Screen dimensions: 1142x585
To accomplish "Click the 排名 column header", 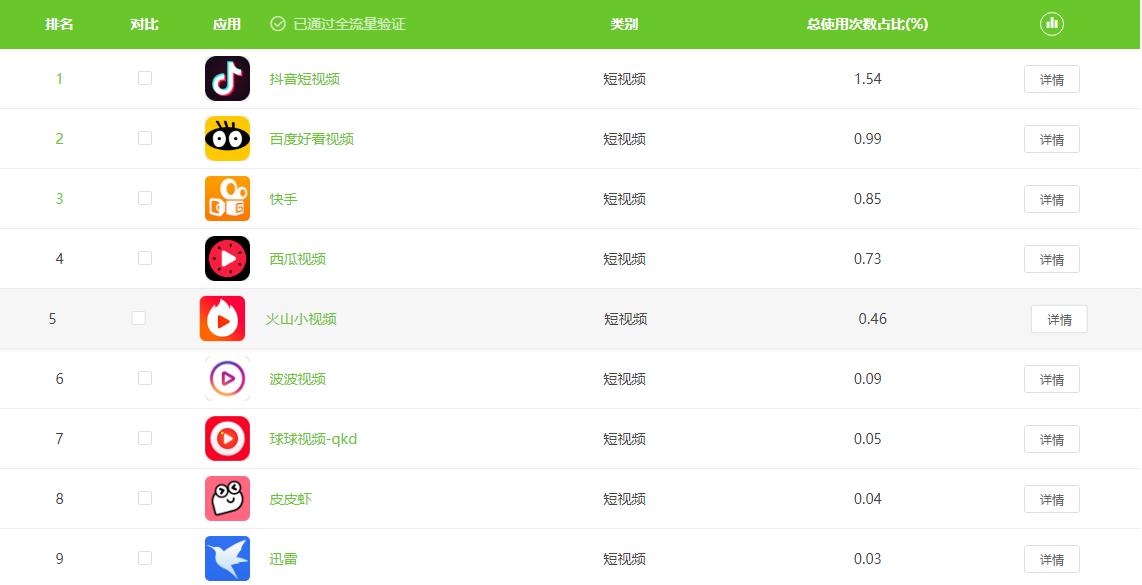I will 59,24.
